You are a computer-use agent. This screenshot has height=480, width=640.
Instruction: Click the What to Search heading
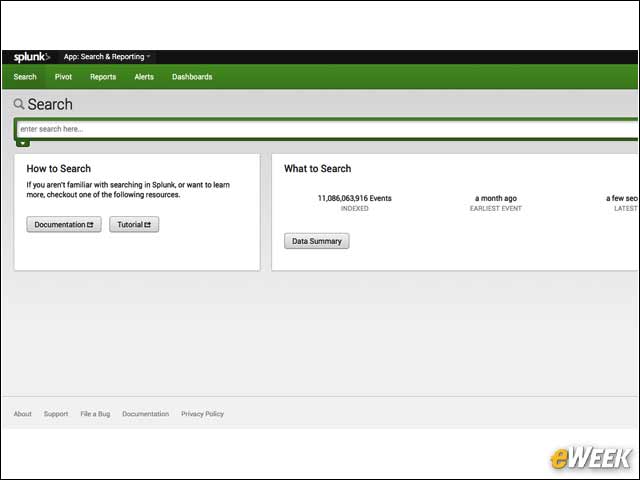click(318, 169)
